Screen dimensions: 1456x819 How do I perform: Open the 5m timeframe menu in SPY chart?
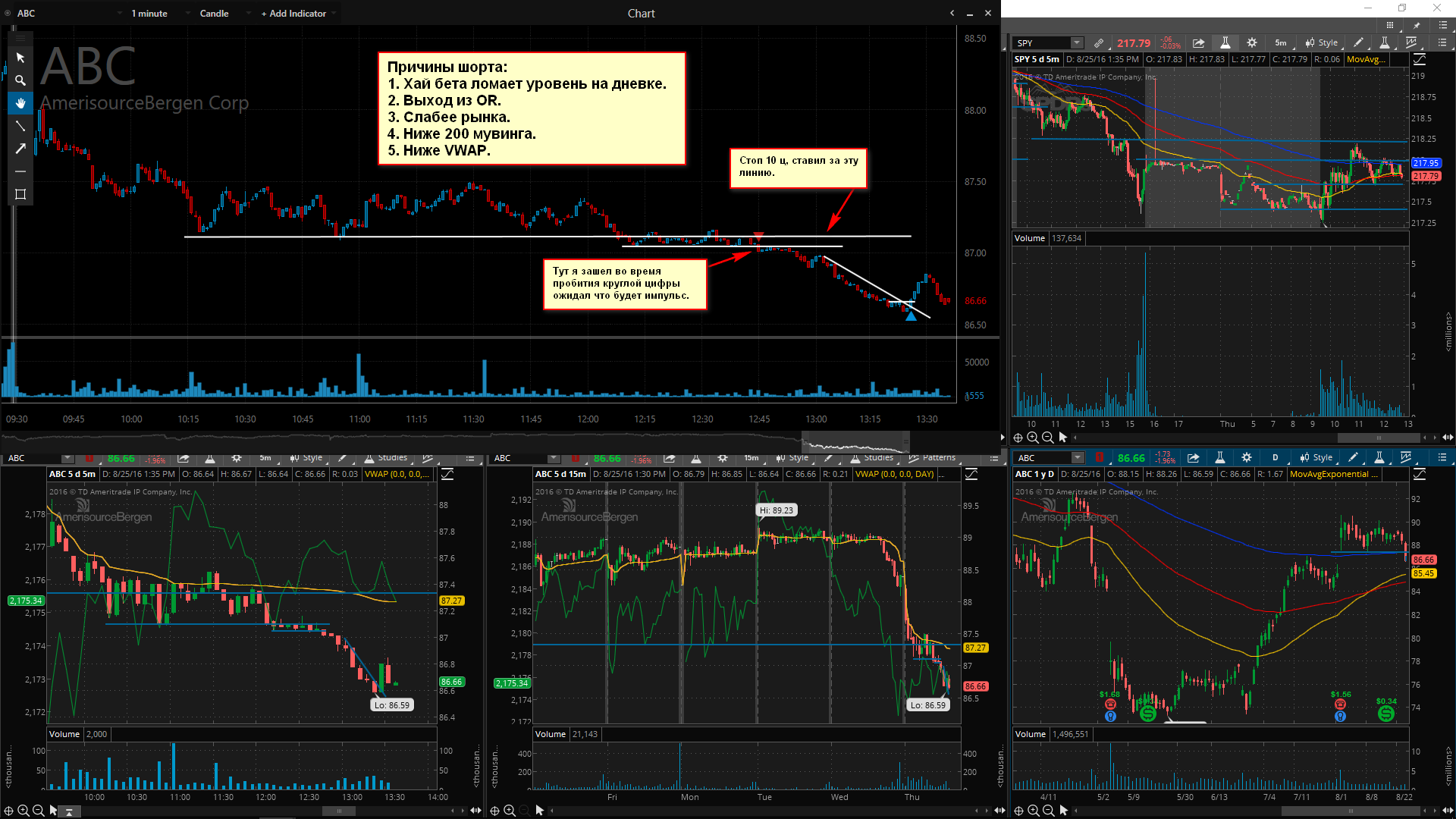point(1281,42)
